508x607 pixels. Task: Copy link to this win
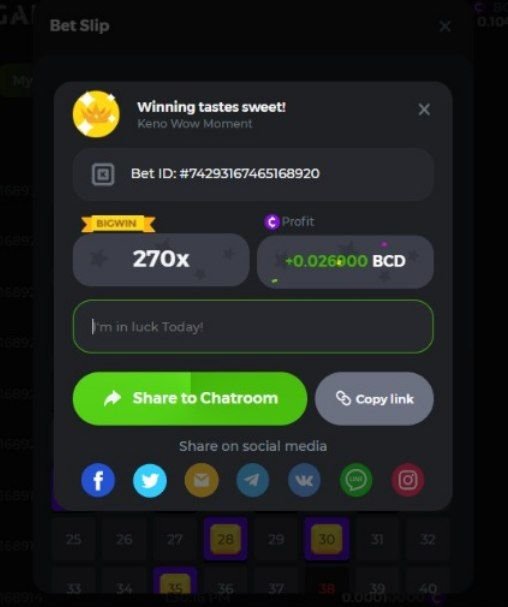click(x=374, y=399)
